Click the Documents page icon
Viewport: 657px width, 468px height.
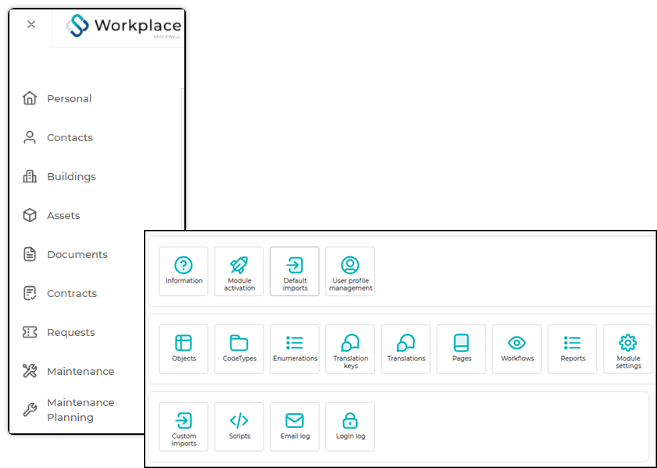(x=29, y=254)
